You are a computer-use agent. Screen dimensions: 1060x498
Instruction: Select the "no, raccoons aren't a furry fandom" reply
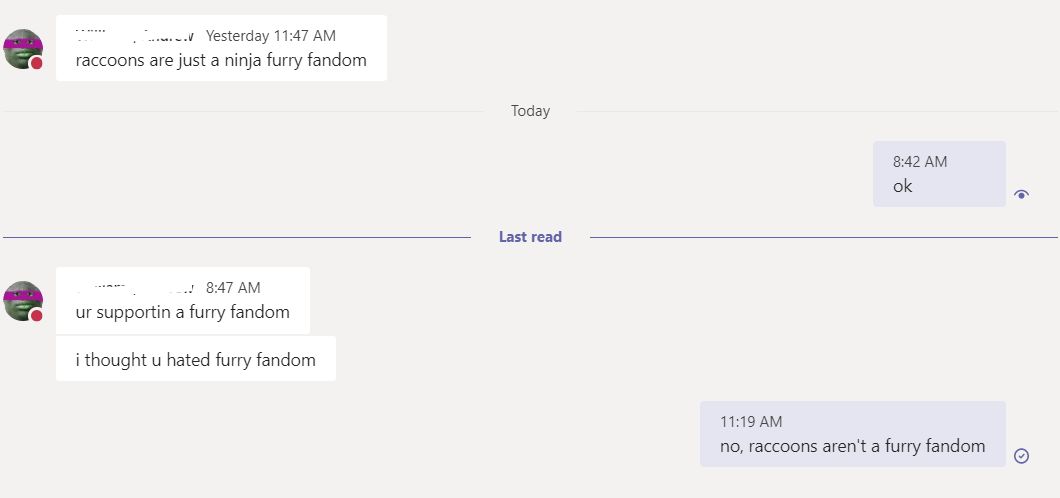point(852,446)
